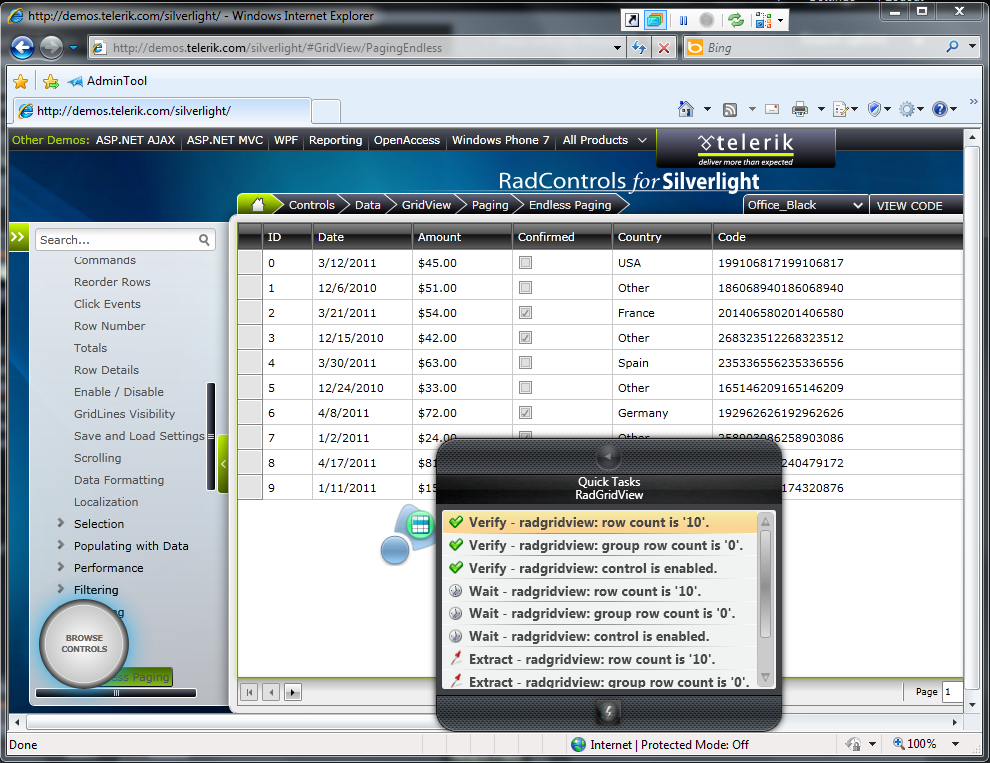Image resolution: width=990 pixels, height=763 pixels.
Task: Click the green refresh arrows recorder icon
Action: click(x=736, y=20)
